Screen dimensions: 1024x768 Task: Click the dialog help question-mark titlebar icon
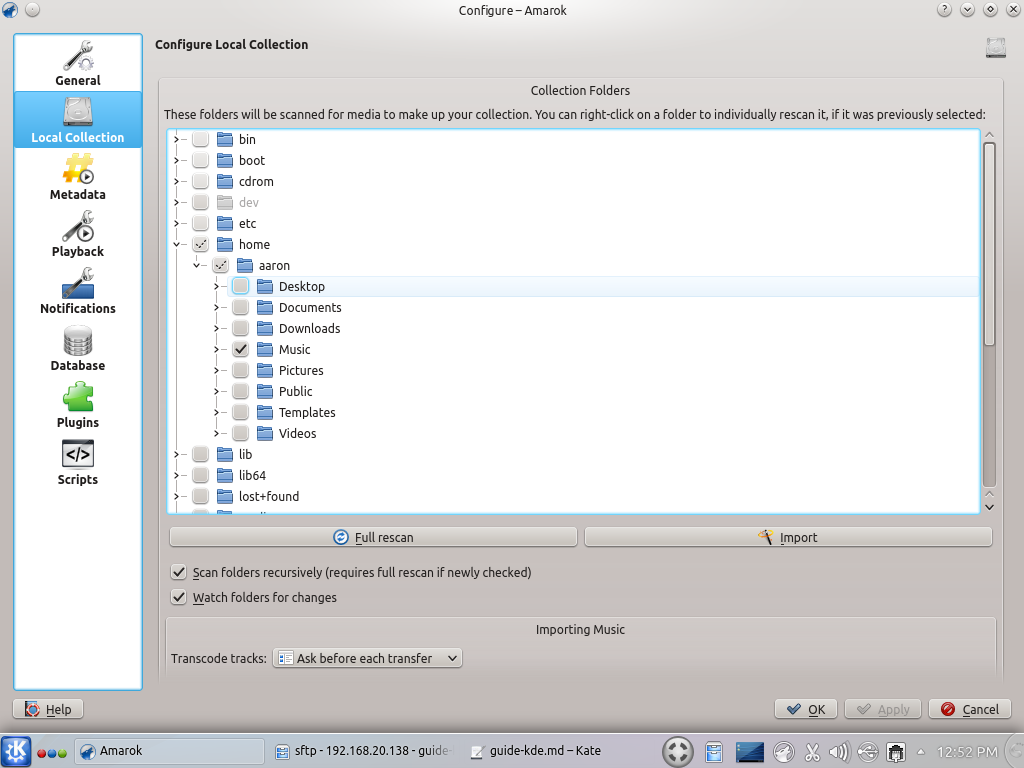click(944, 10)
